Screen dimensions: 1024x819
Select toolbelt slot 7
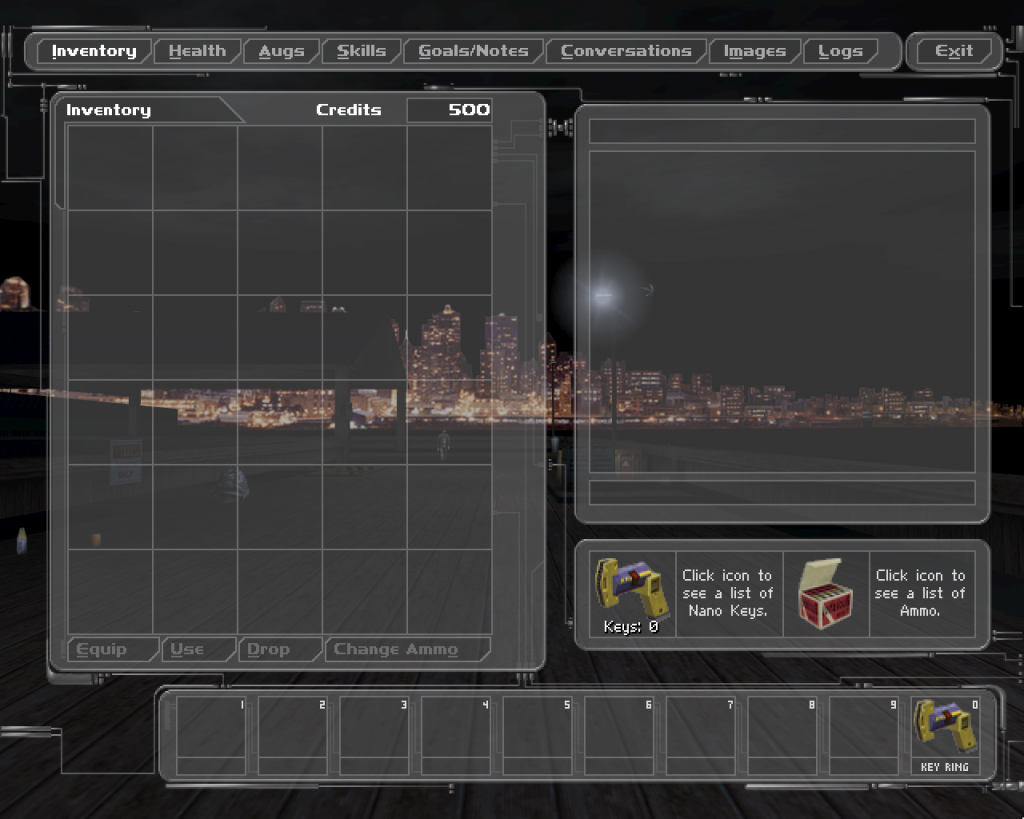701,735
